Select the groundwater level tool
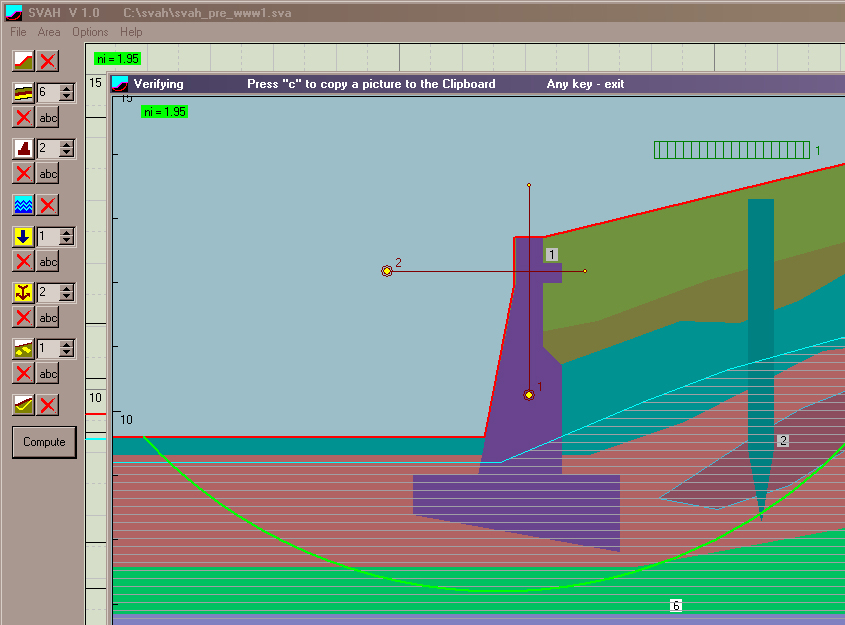 click(x=23, y=205)
